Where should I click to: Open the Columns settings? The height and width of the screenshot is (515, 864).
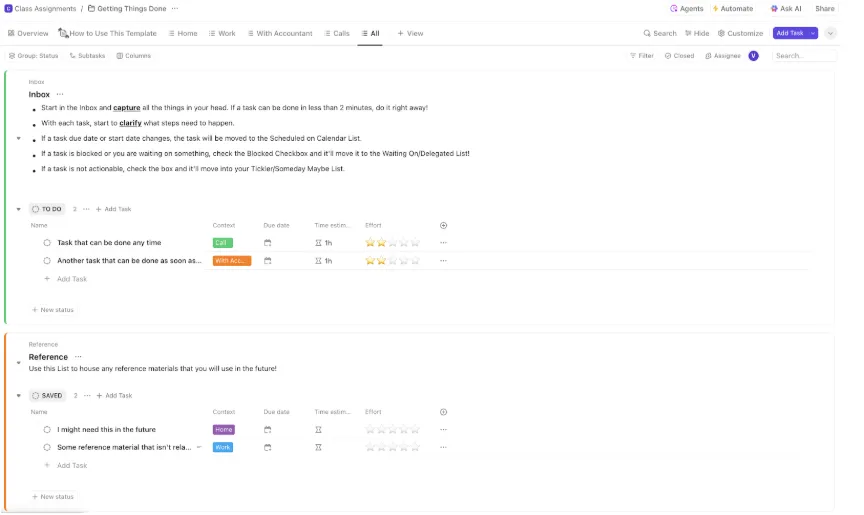(x=133, y=56)
